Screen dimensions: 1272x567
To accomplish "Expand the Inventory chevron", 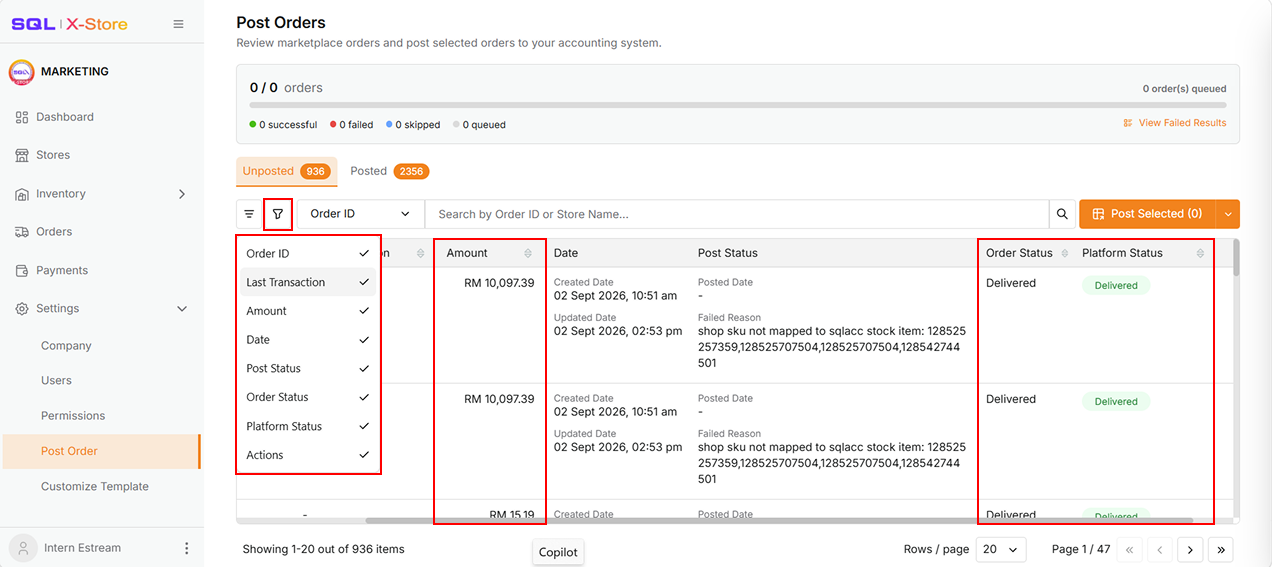I will coord(182,194).
